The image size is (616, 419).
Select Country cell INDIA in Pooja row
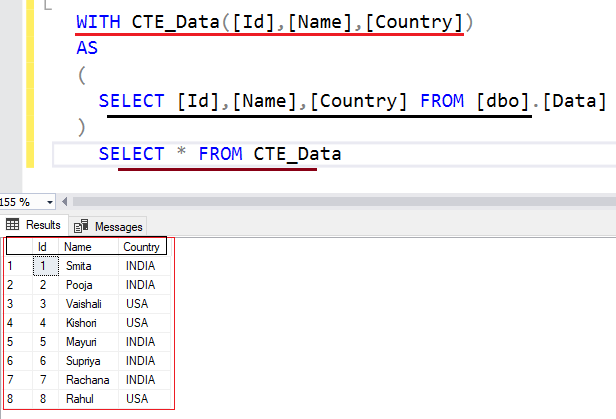click(144, 285)
